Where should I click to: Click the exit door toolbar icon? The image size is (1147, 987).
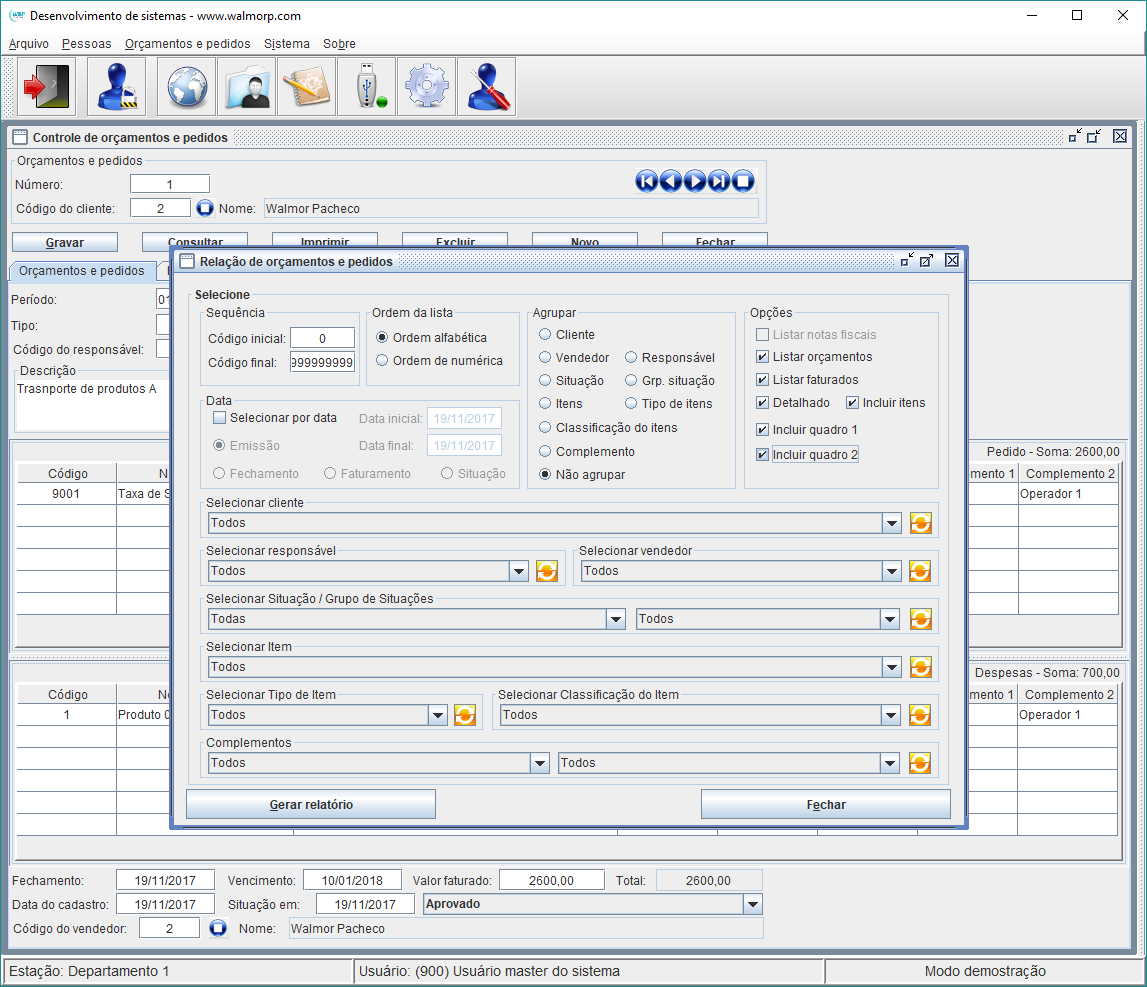pyautogui.click(x=47, y=87)
